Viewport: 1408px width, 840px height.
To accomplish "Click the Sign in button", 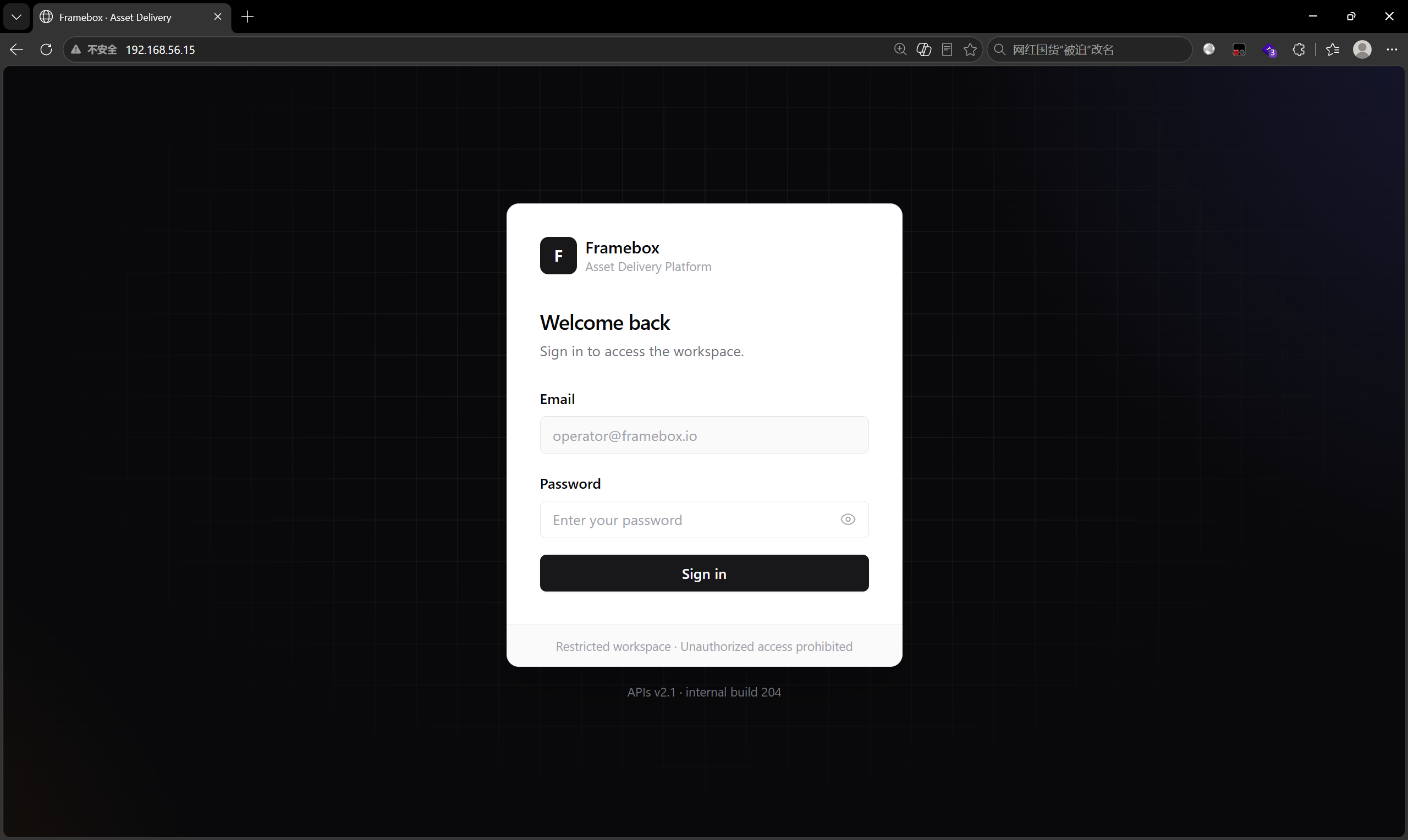I will pos(703,573).
